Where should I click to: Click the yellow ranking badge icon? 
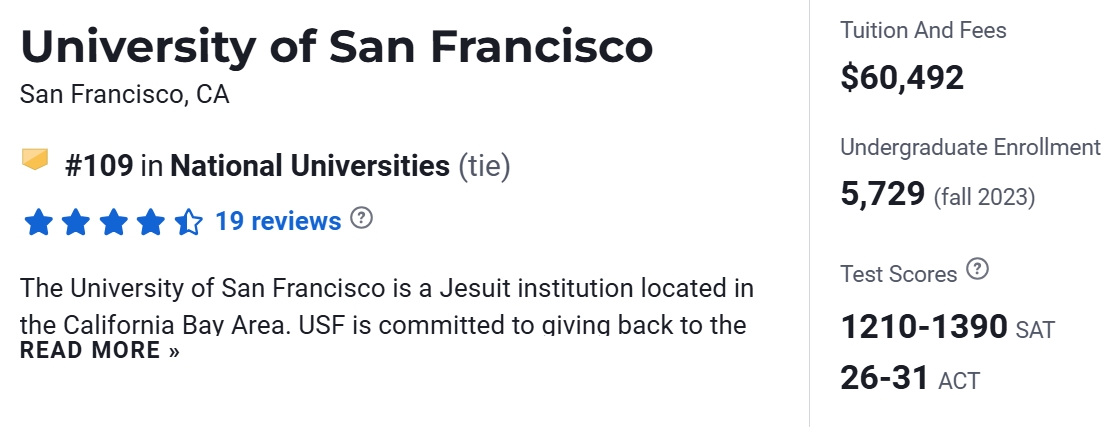(35, 160)
